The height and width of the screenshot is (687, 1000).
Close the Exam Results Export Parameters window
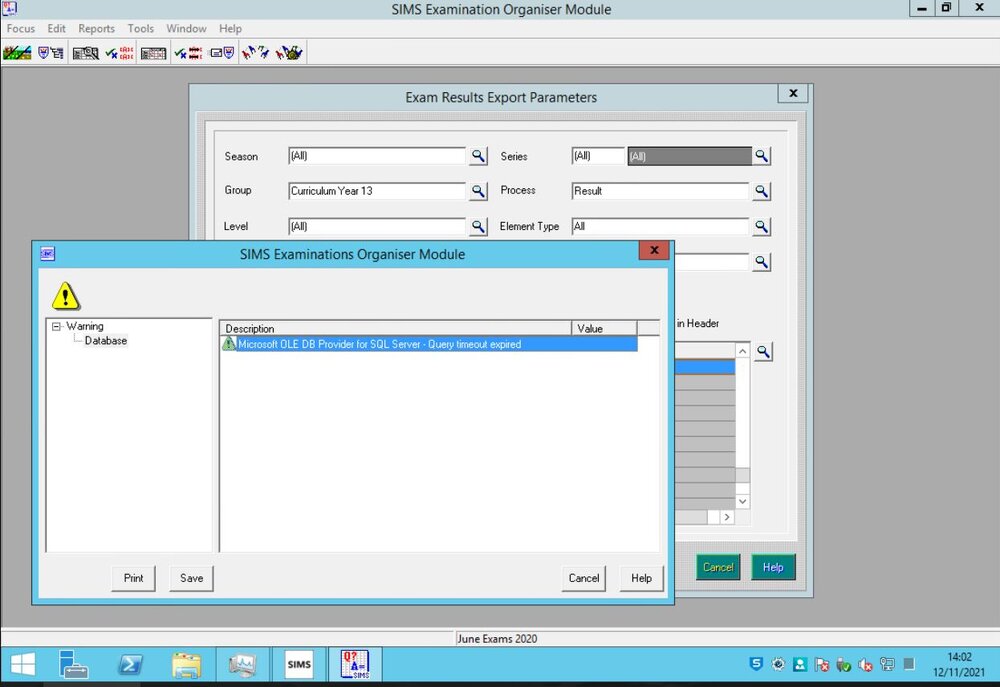(793, 93)
